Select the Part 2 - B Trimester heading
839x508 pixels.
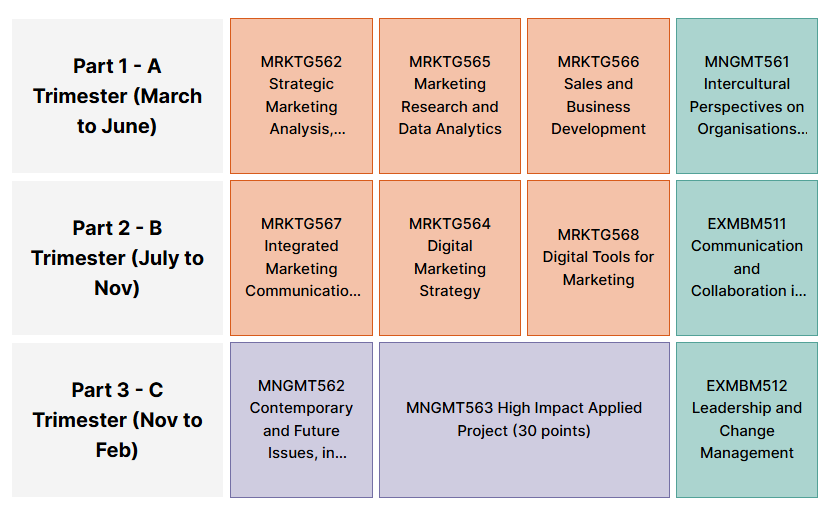(117, 228)
